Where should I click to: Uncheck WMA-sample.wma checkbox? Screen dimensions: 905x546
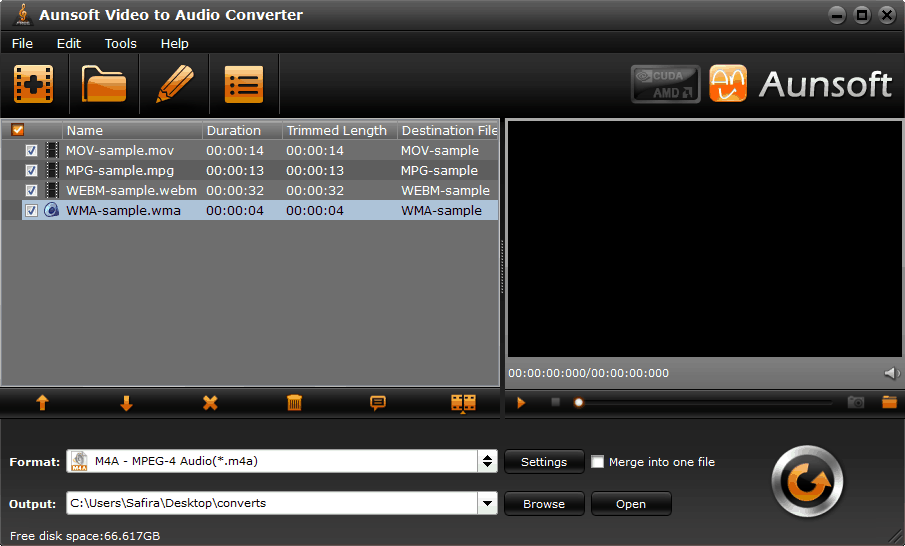(31, 210)
